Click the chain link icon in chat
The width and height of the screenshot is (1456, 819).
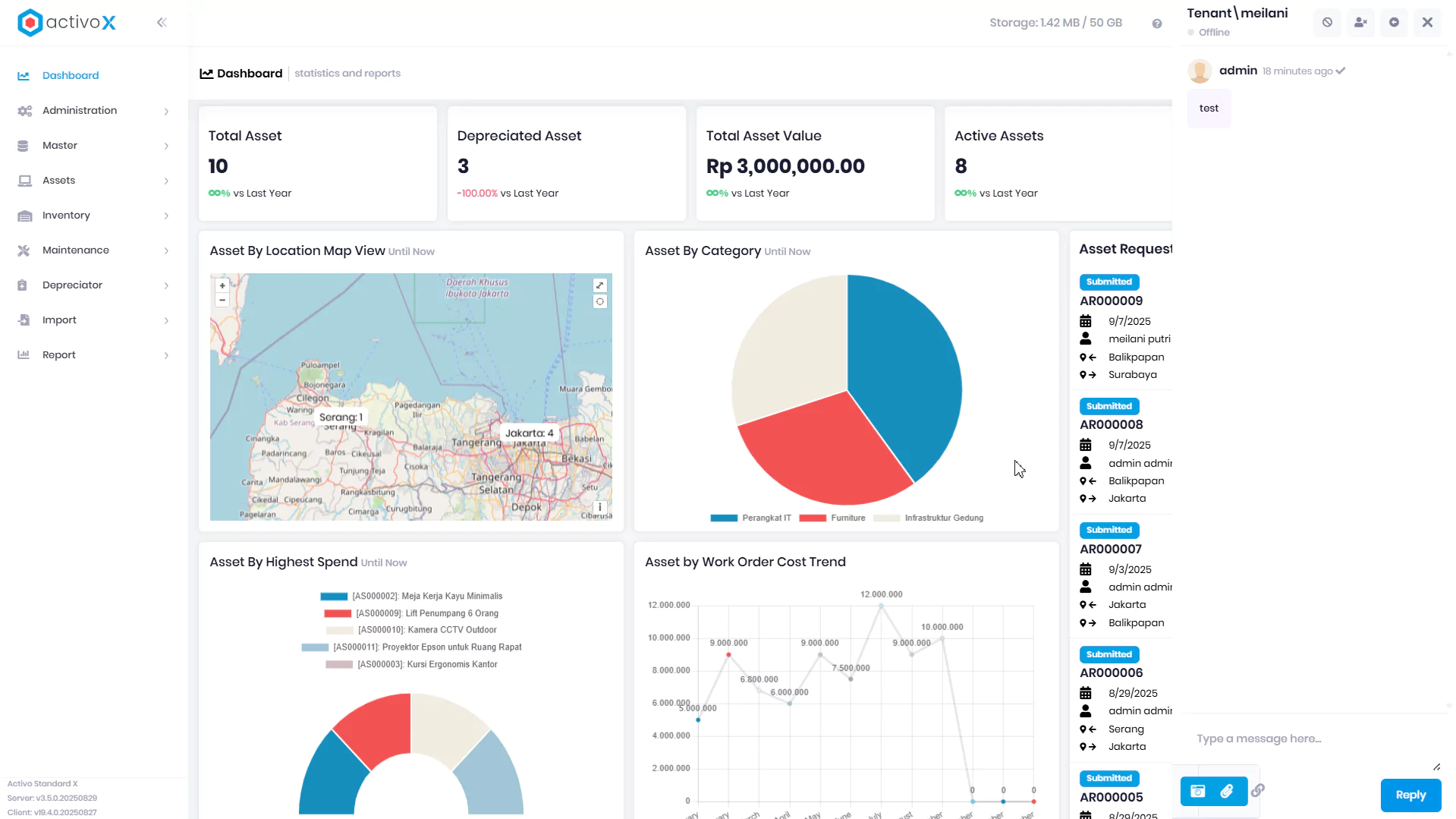(x=1258, y=791)
